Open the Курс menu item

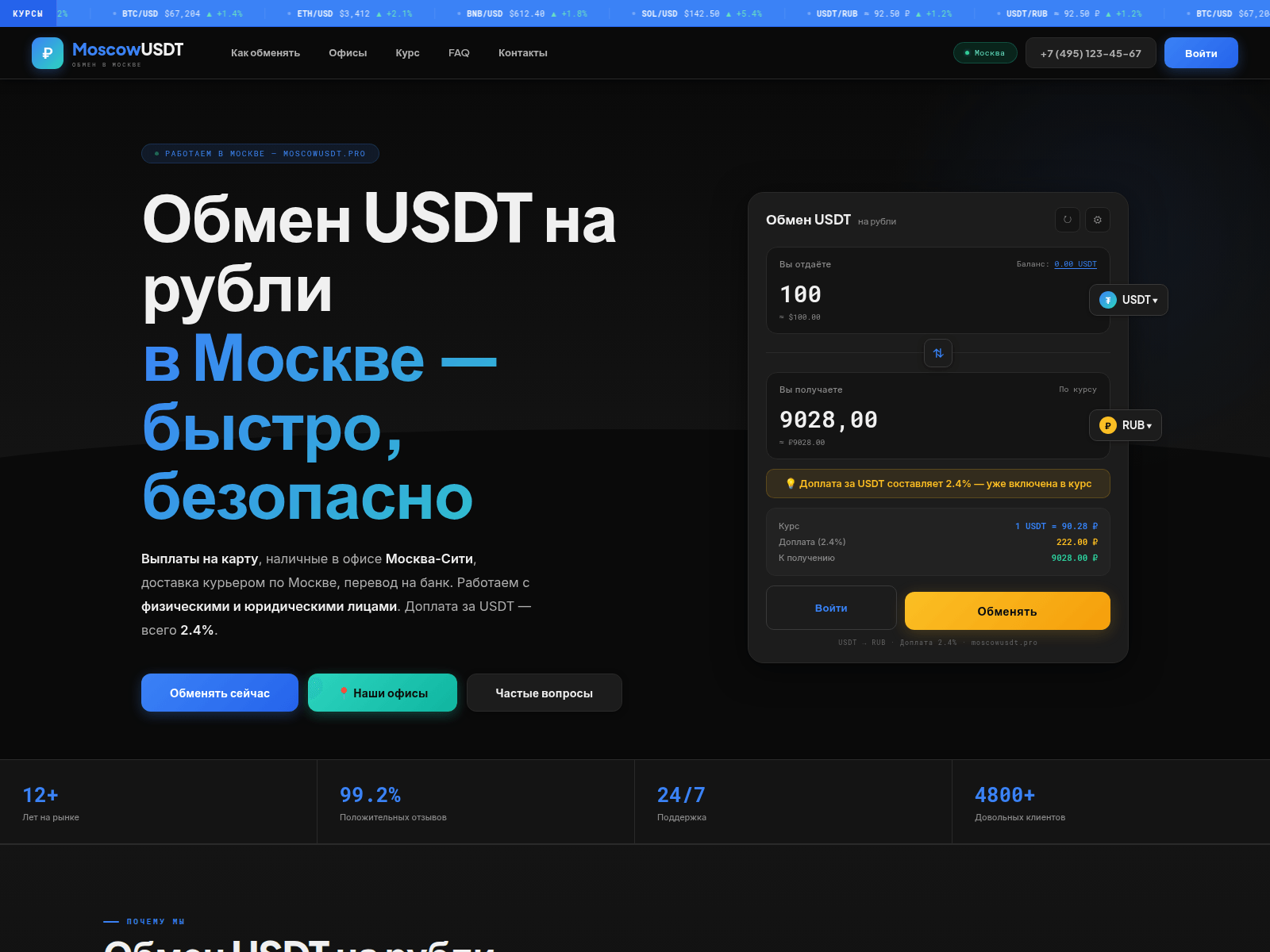[407, 53]
